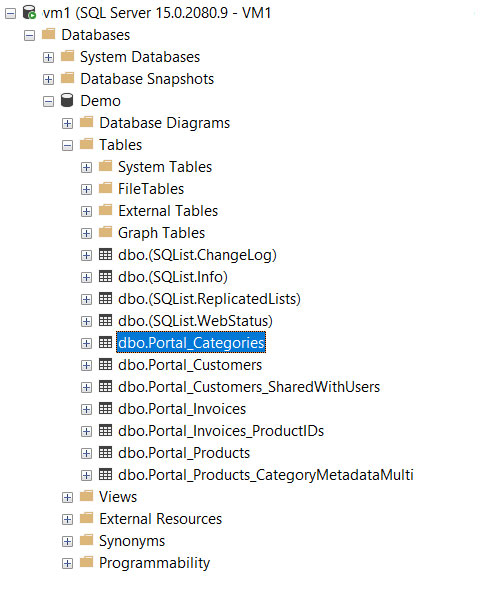The width and height of the screenshot is (497, 598).
Task: Click the External Resources folder icon
Action: [87, 518]
